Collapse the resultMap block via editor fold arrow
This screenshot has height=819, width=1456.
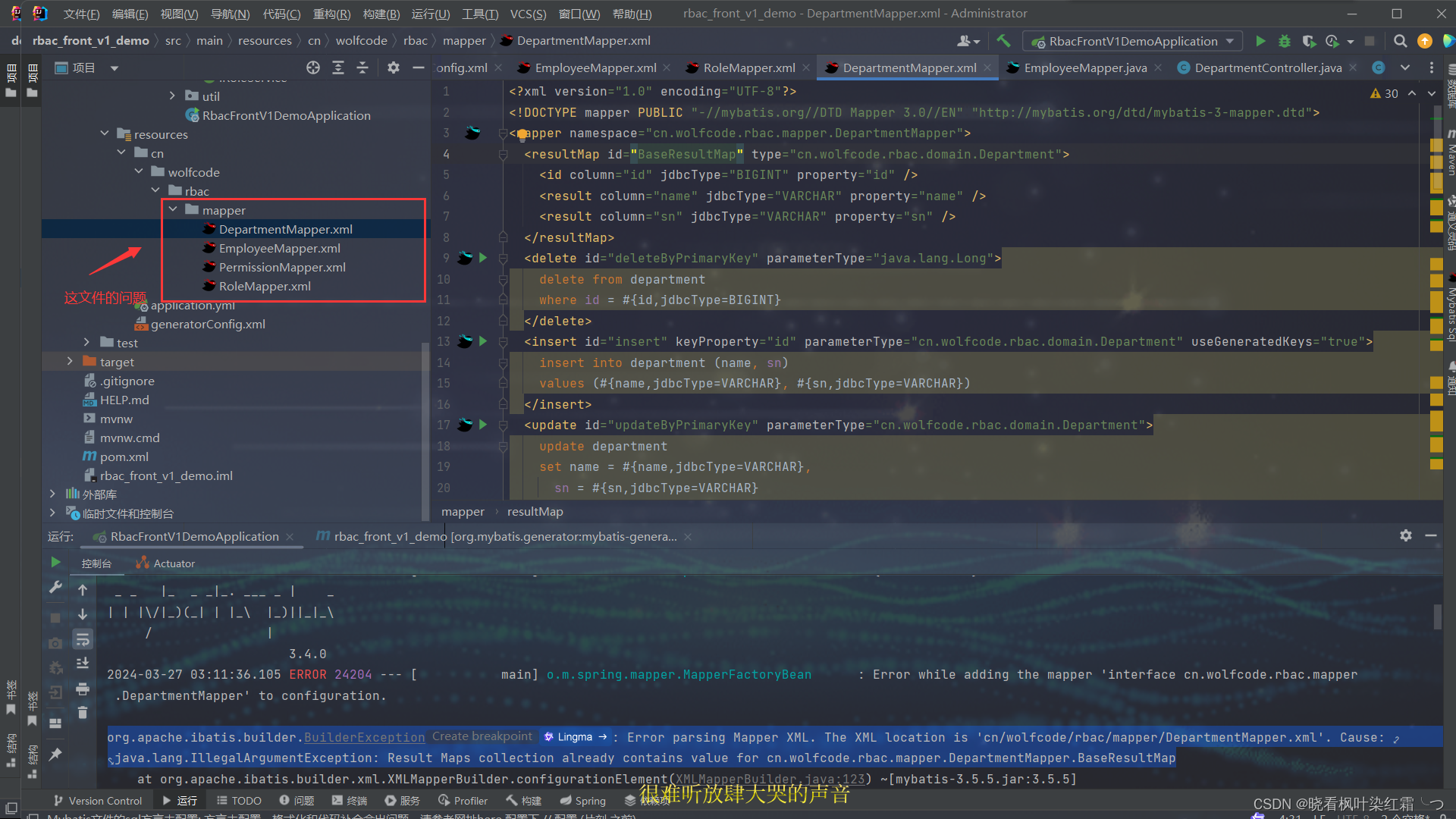coord(503,154)
